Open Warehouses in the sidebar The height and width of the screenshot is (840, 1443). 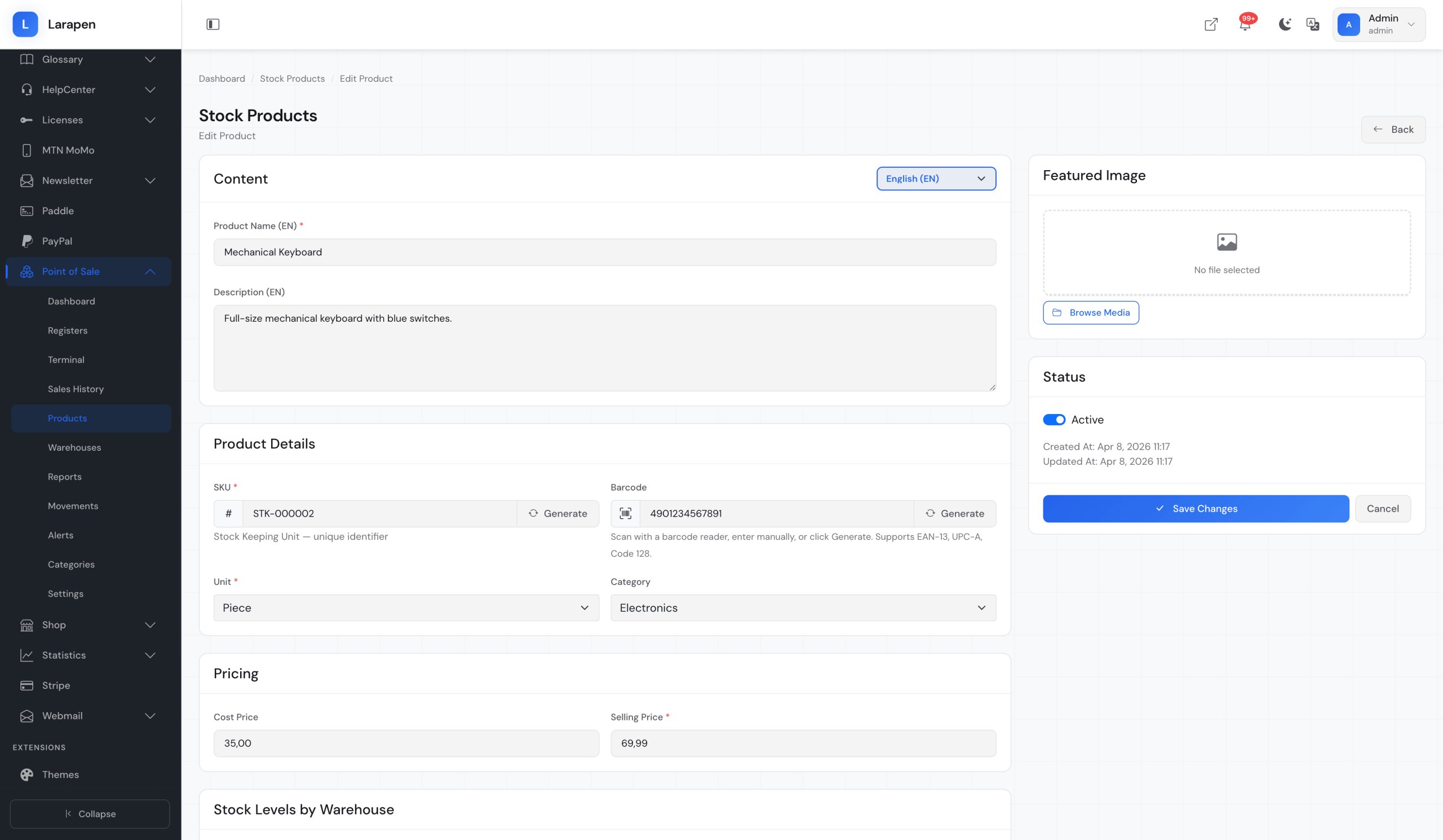click(74, 447)
